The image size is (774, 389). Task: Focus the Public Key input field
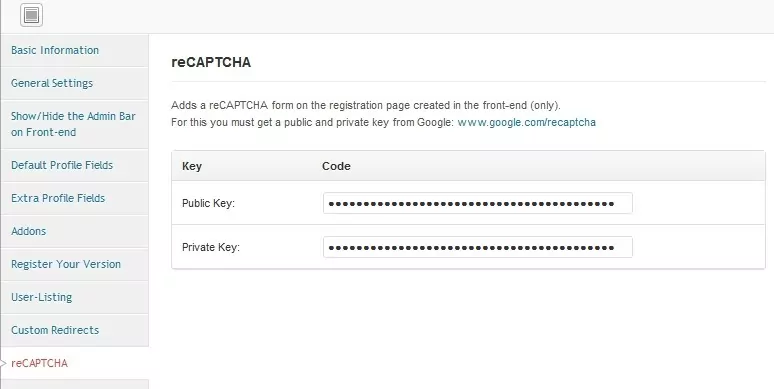pyautogui.click(x=478, y=203)
